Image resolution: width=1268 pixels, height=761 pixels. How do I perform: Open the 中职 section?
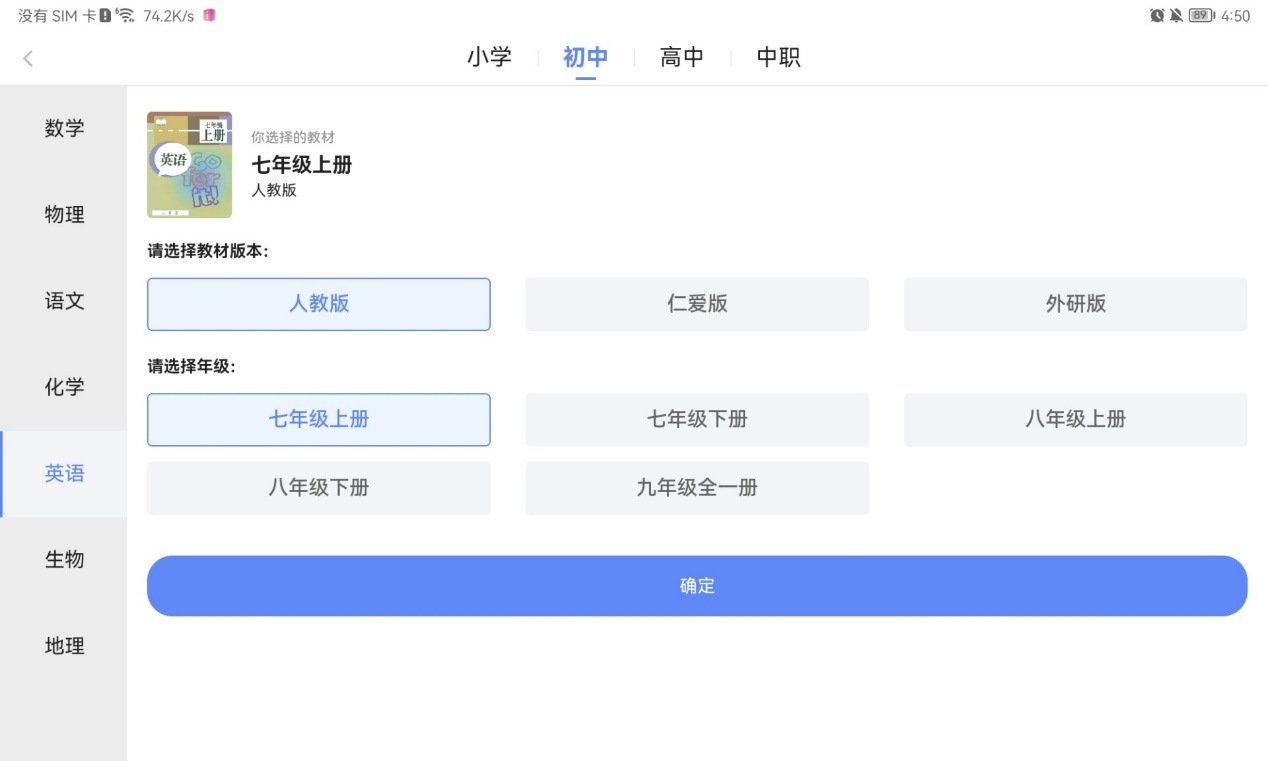pos(777,57)
